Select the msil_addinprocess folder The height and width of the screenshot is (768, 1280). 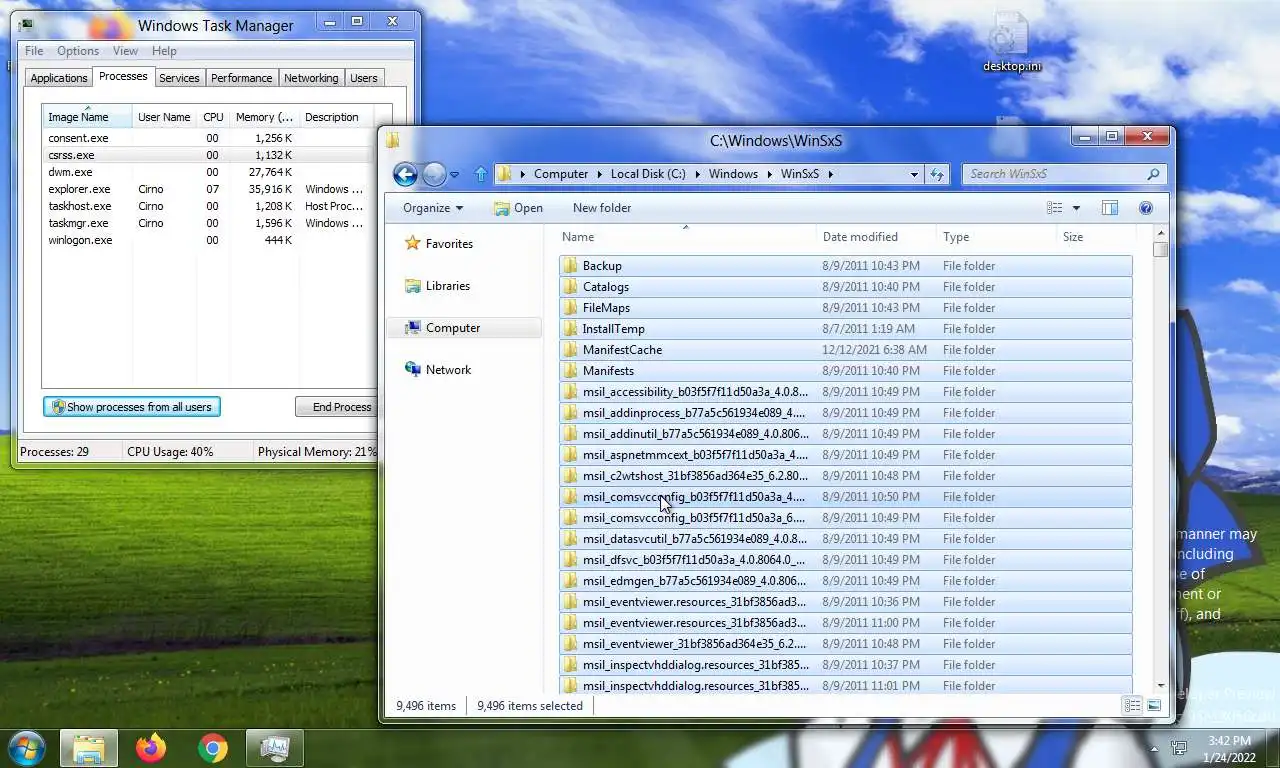pyautogui.click(x=845, y=413)
